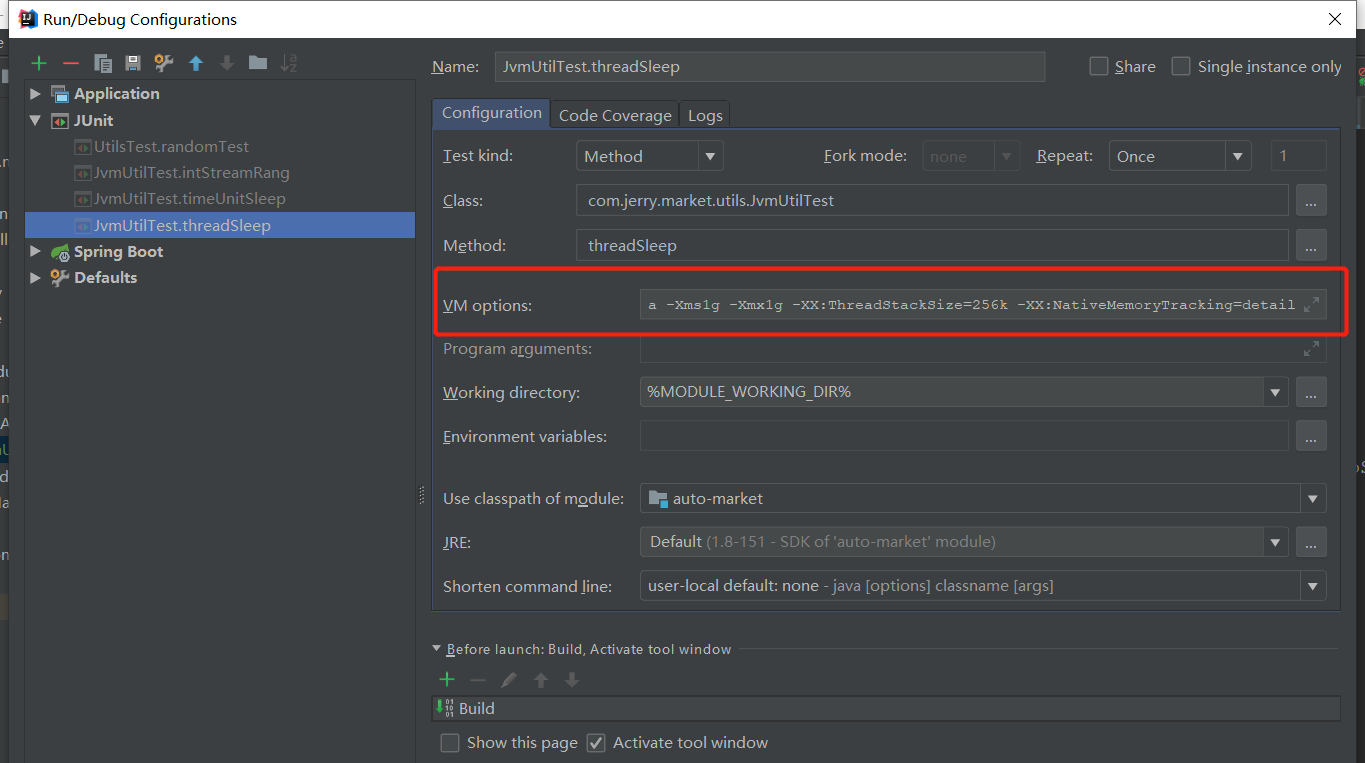Open Use classpath of module dropdown
Screen dimensions: 1365x763
(1312, 498)
